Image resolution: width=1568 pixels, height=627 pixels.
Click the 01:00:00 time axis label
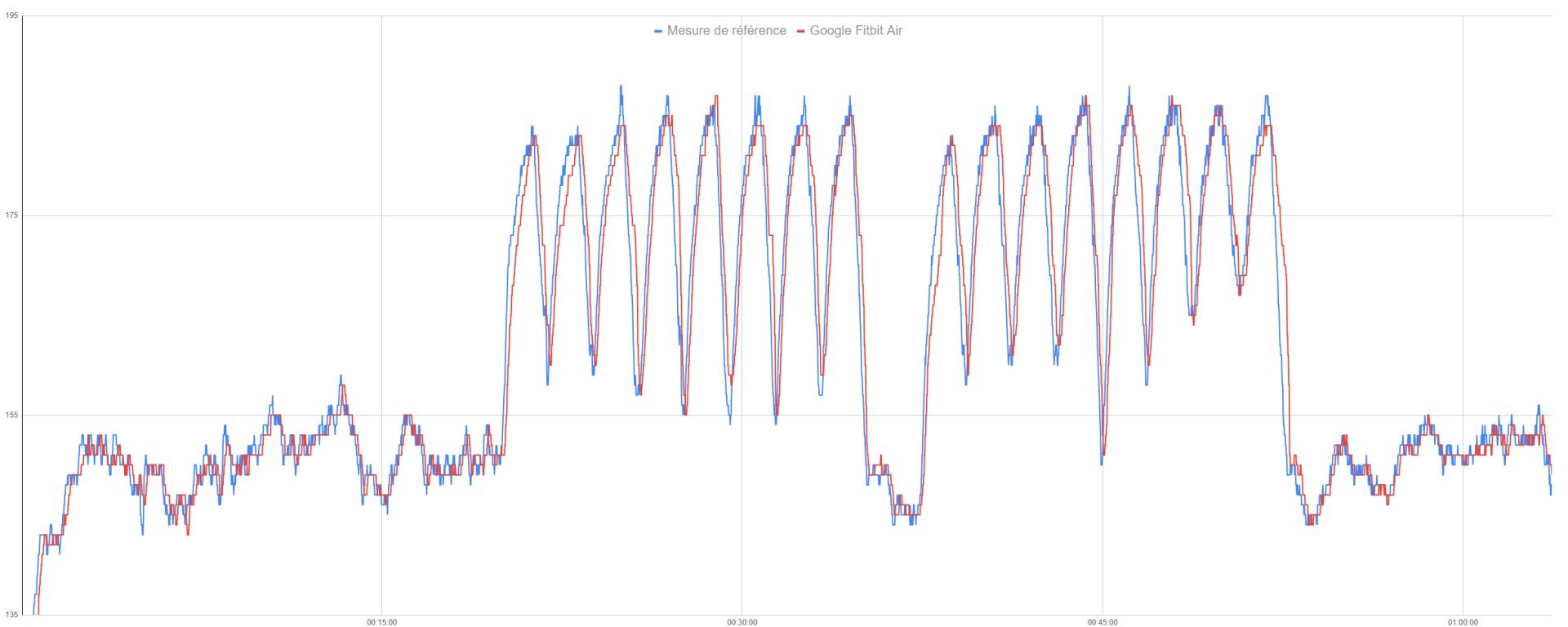point(1462,622)
